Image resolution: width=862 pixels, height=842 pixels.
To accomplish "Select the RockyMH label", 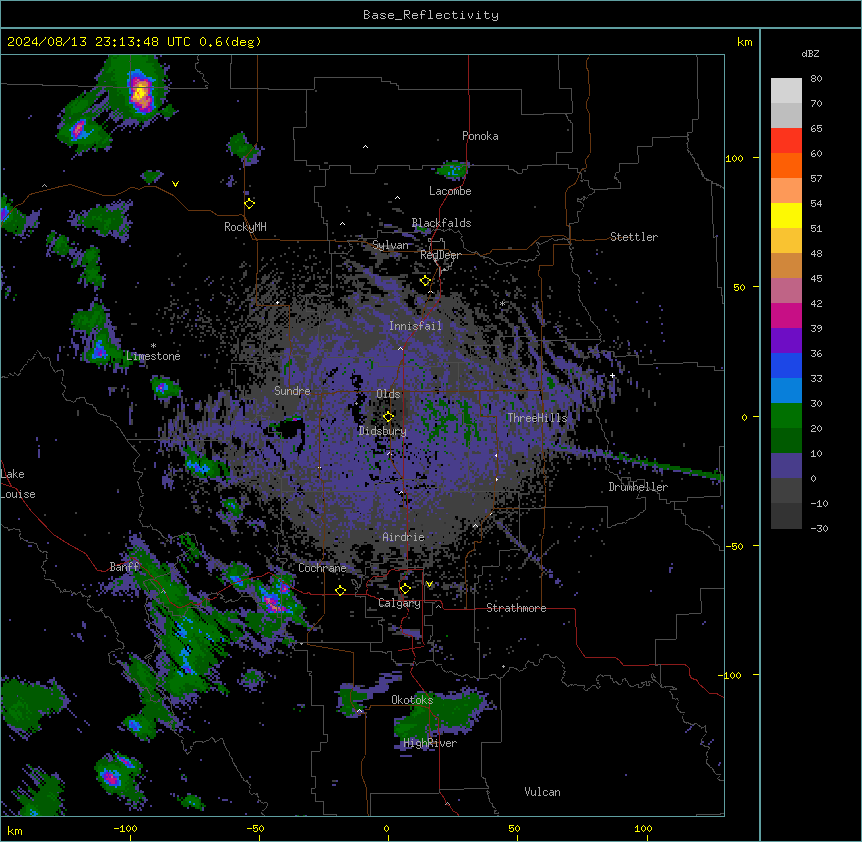I will [x=245, y=227].
